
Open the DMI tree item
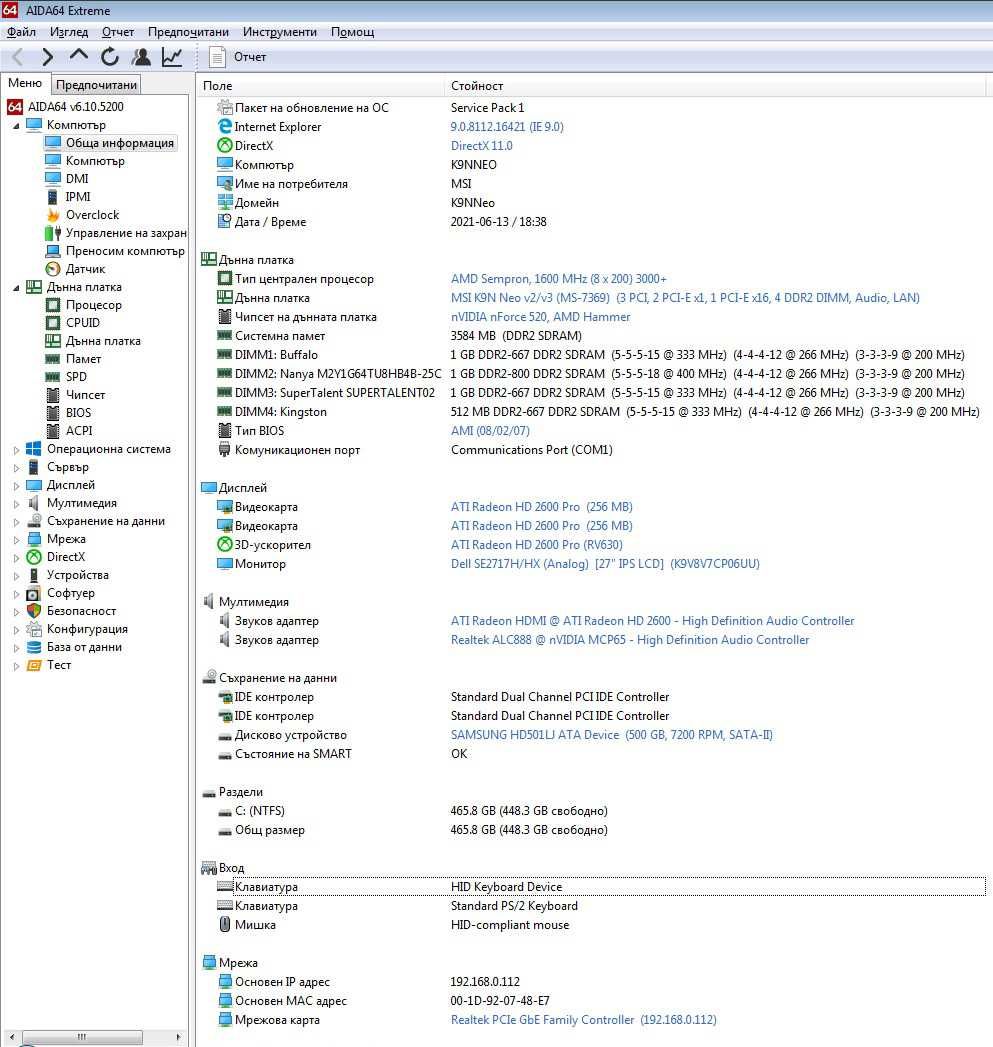[x=77, y=179]
